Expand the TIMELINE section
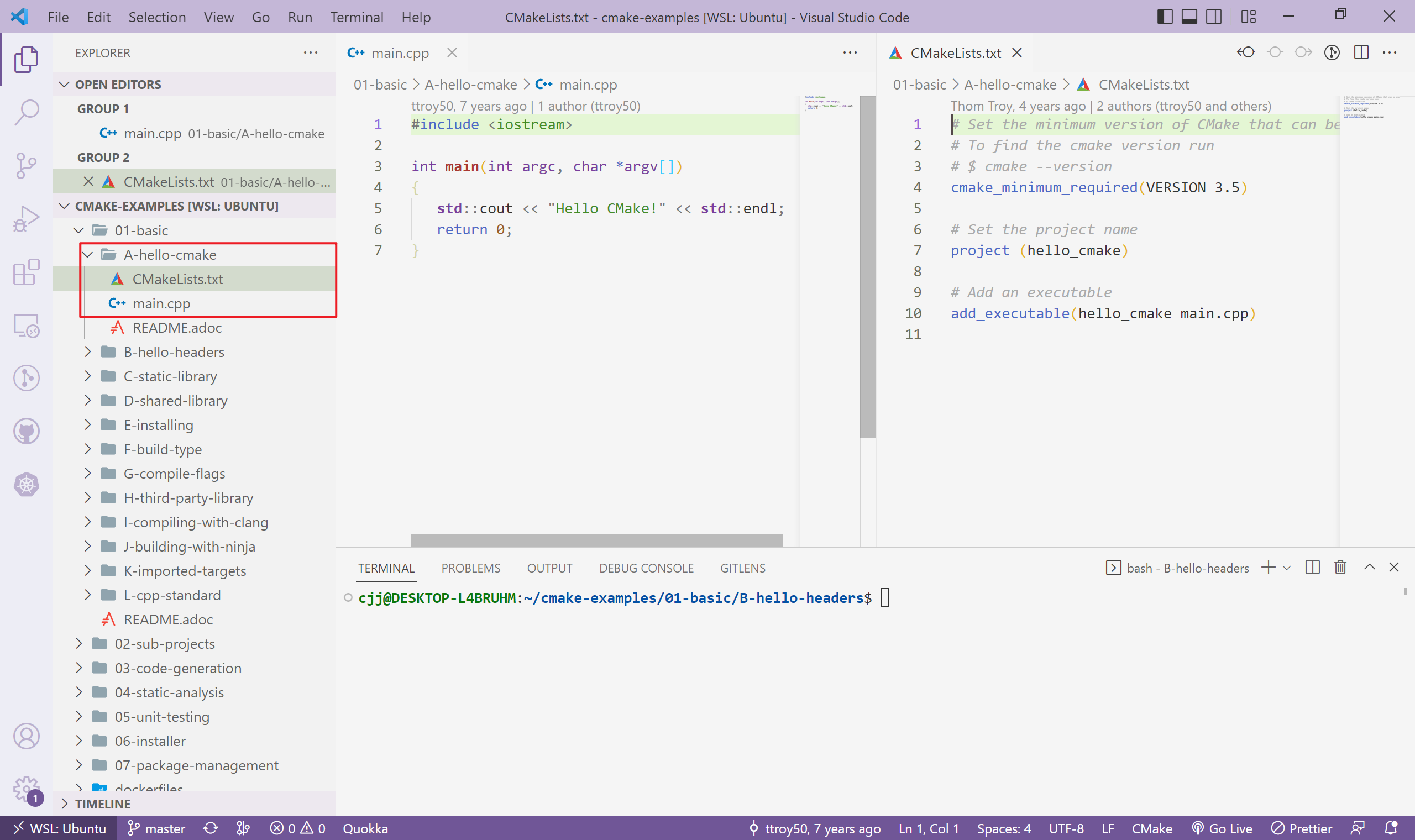This screenshot has height=840, width=1415. point(102,804)
